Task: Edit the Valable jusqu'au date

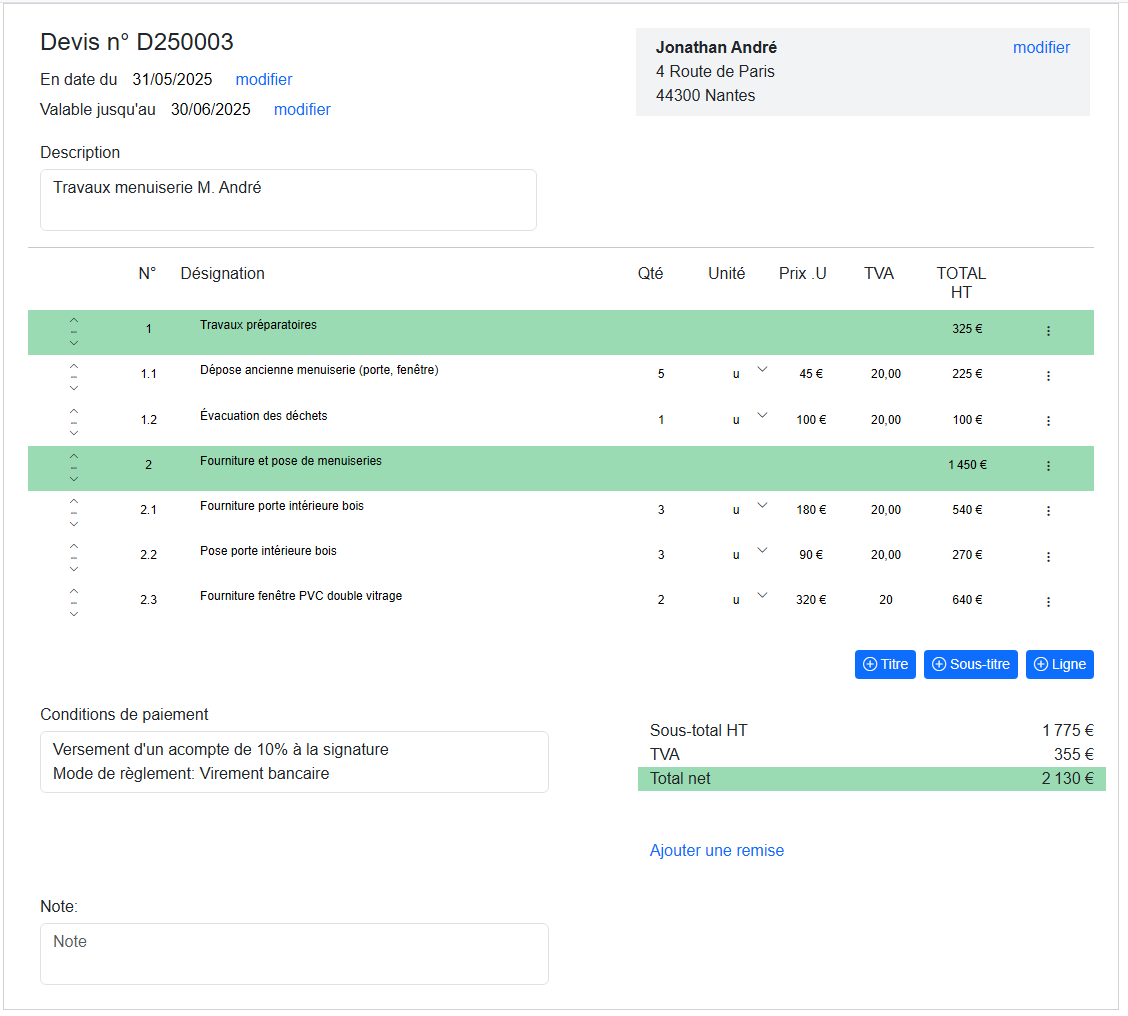Action: 302,110
